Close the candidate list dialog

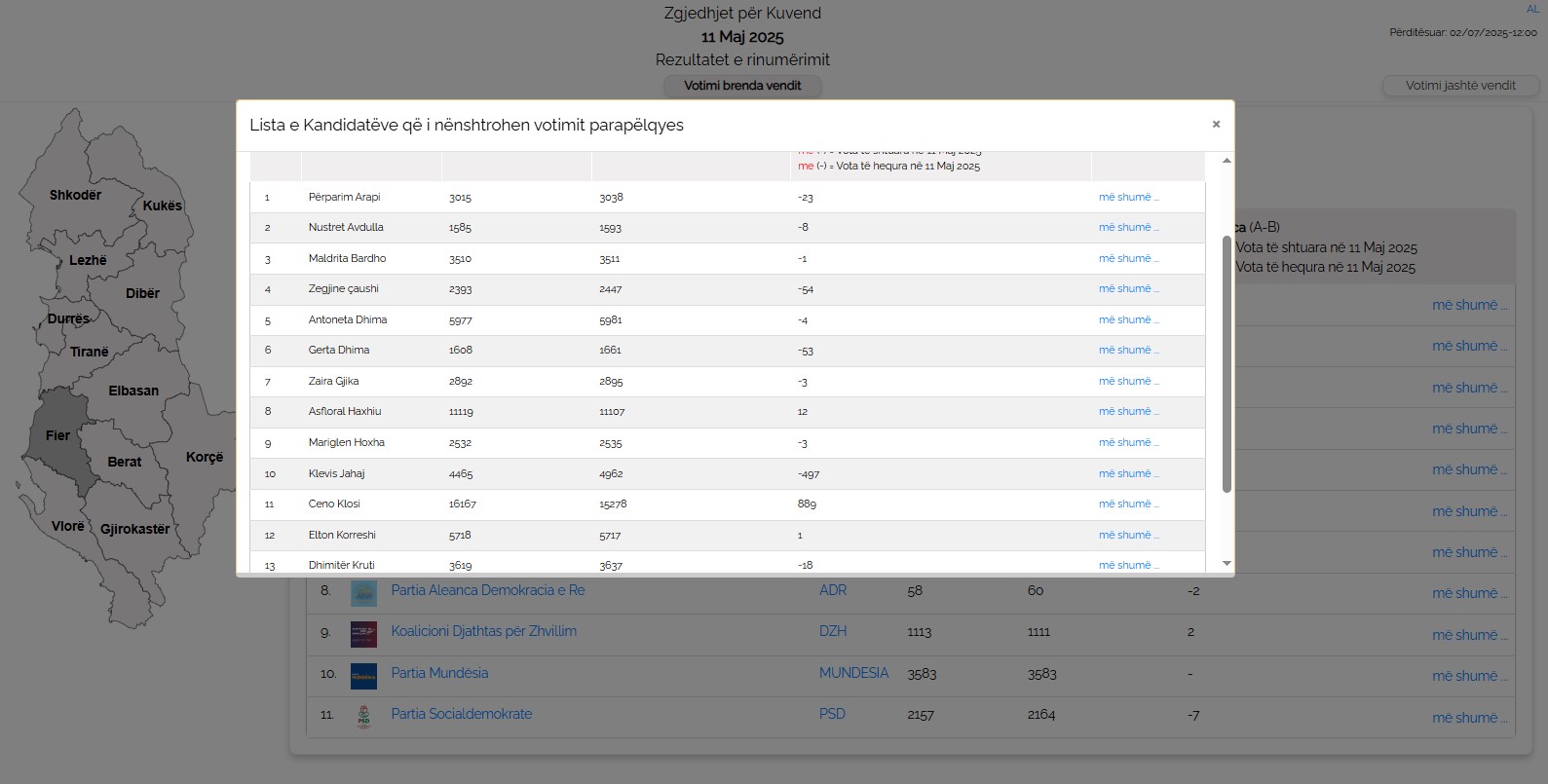point(1216,124)
